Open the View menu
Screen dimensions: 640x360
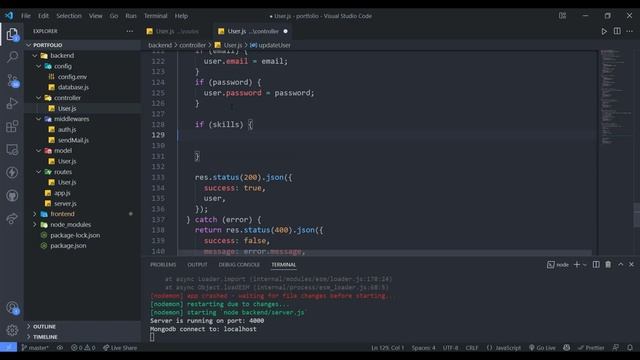(x=96, y=16)
